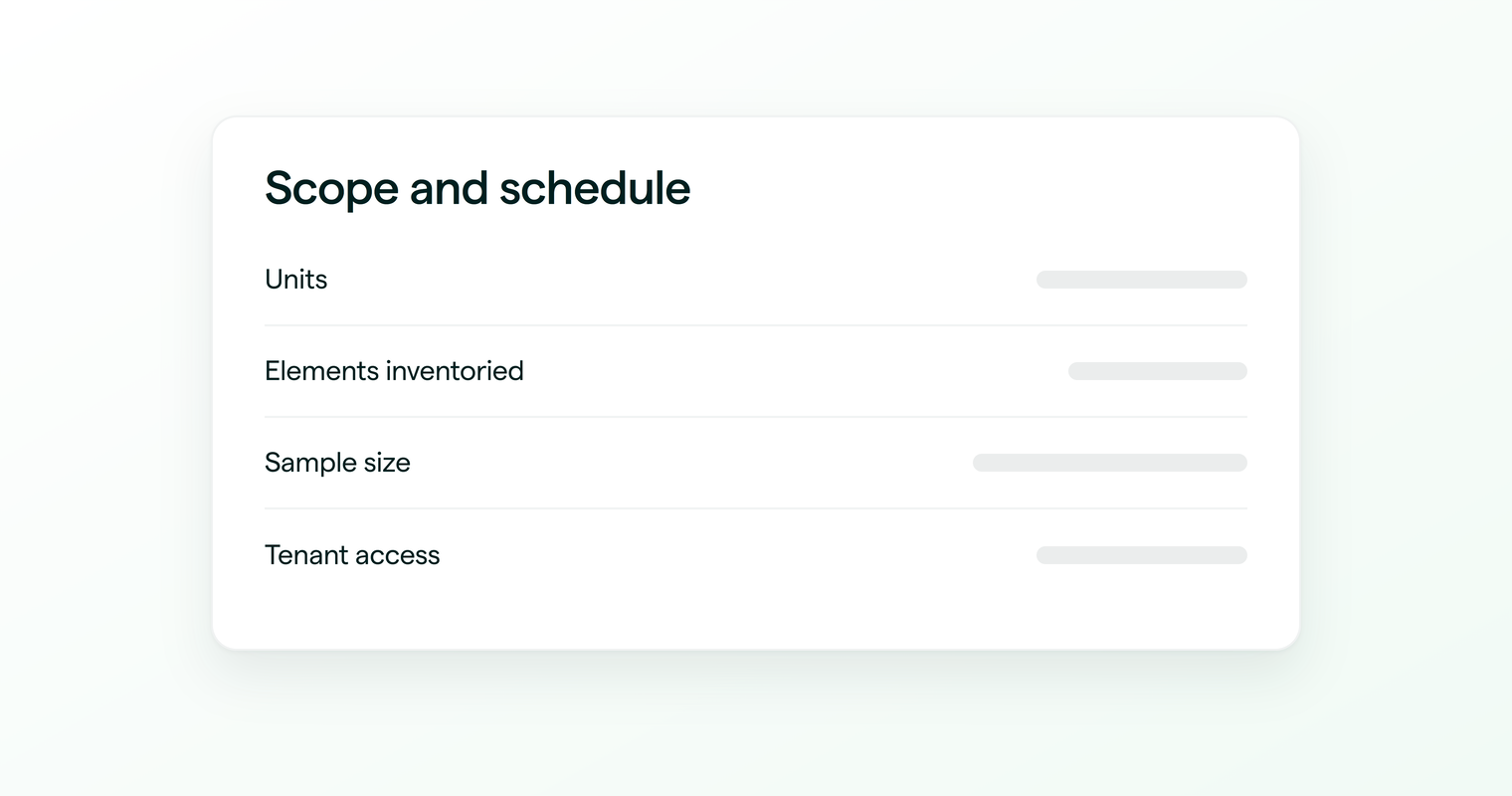The height and width of the screenshot is (796, 1512).
Task: Select the Units row label
Action: point(295,280)
